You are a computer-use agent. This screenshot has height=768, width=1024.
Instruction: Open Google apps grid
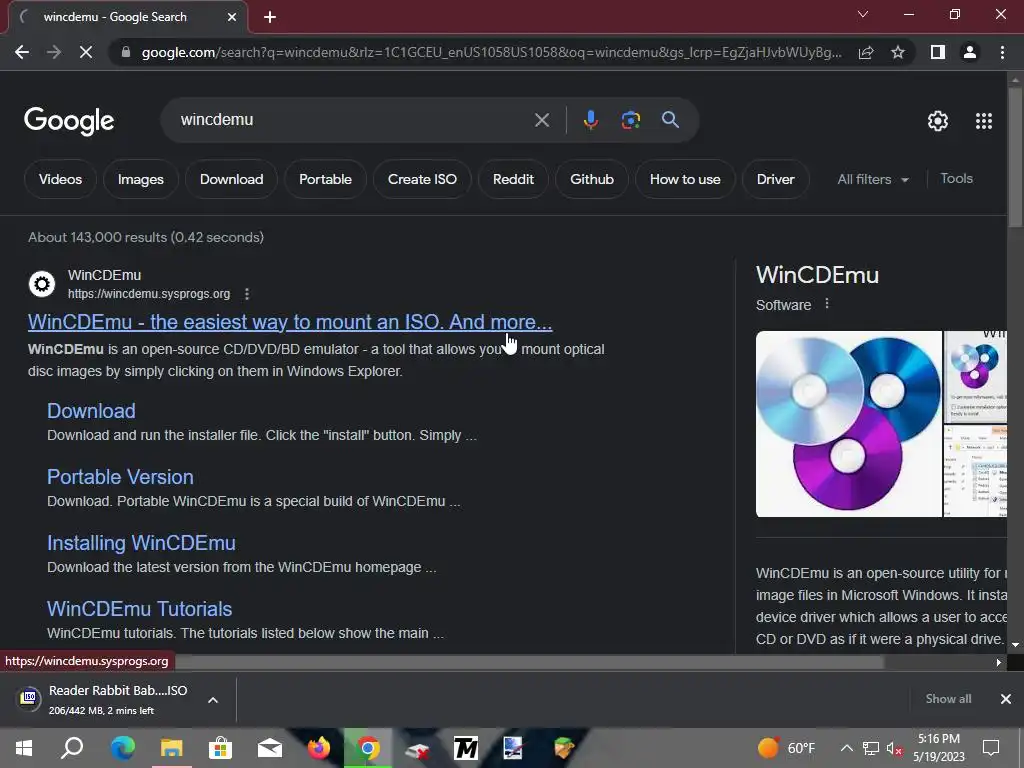click(984, 121)
